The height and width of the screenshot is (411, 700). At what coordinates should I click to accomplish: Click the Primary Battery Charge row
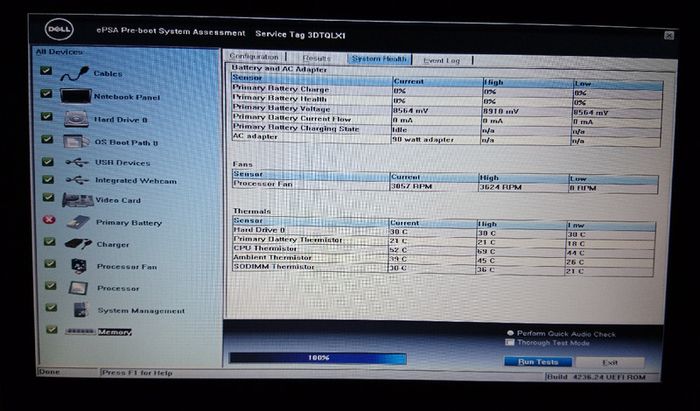click(x=446, y=91)
